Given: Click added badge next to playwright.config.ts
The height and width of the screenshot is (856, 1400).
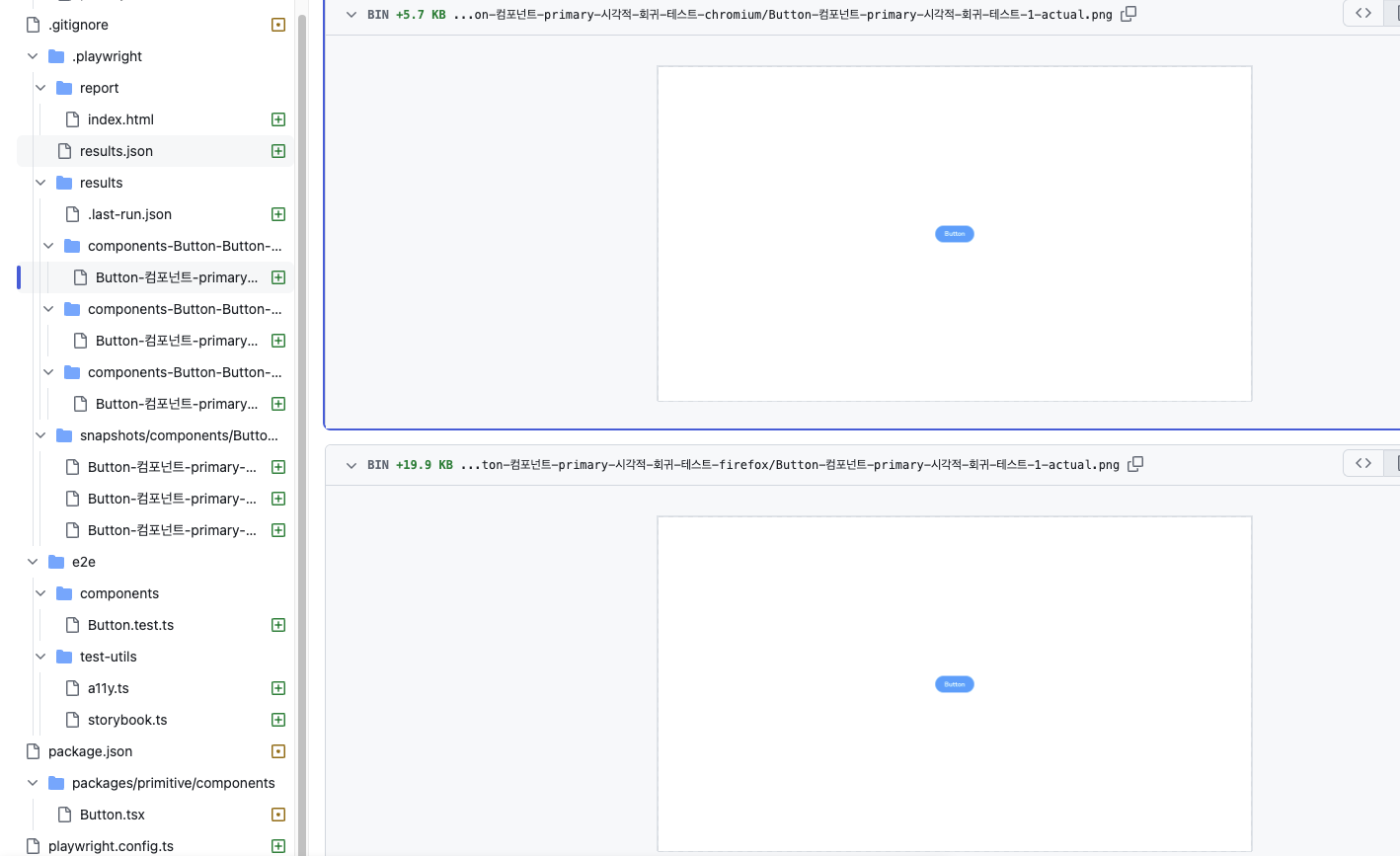Looking at the screenshot, I should tap(278, 846).
